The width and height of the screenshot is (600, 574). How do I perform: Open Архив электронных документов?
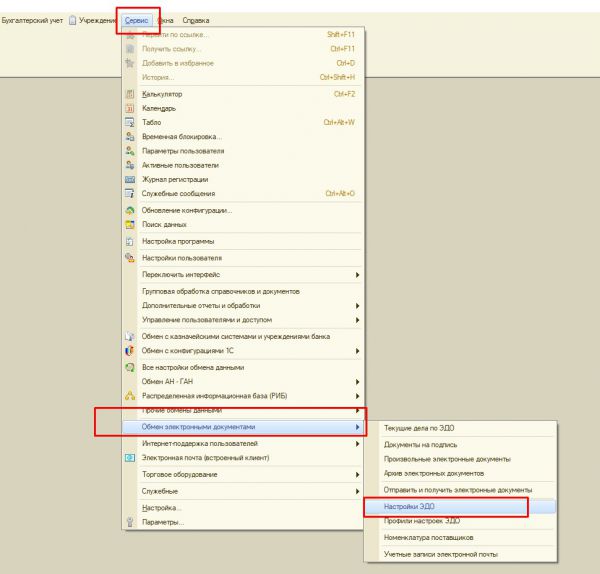tap(435, 473)
